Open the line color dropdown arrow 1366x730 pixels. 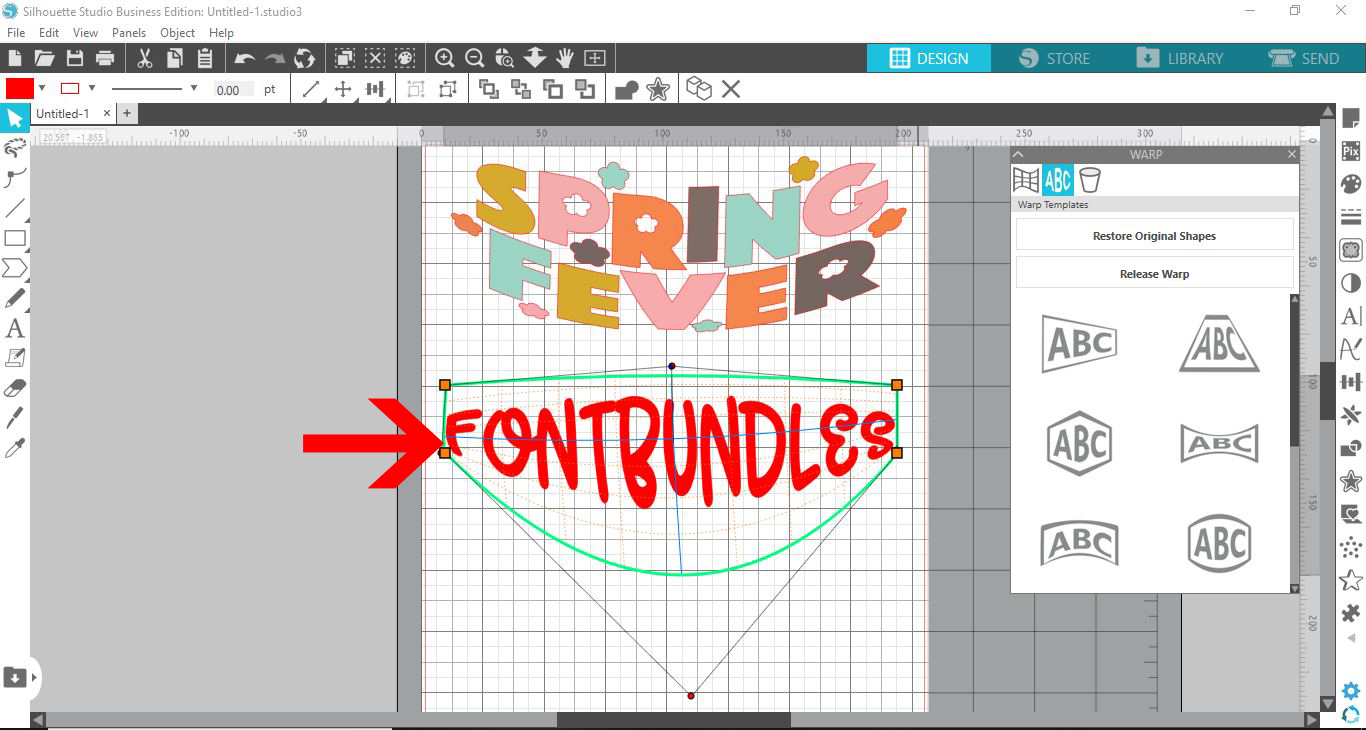pos(92,88)
